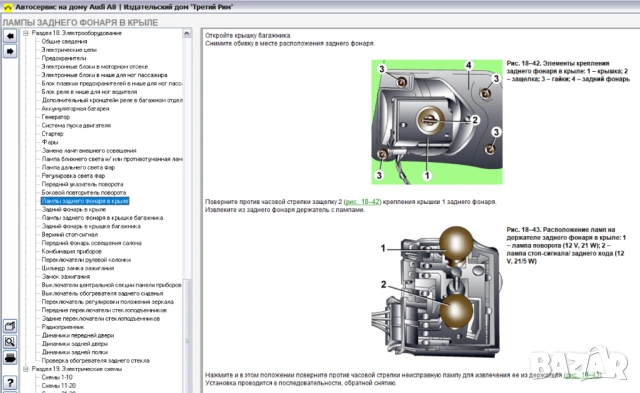Open Регулировка света фар
The image size is (640, 393).
tap(73, 175)
